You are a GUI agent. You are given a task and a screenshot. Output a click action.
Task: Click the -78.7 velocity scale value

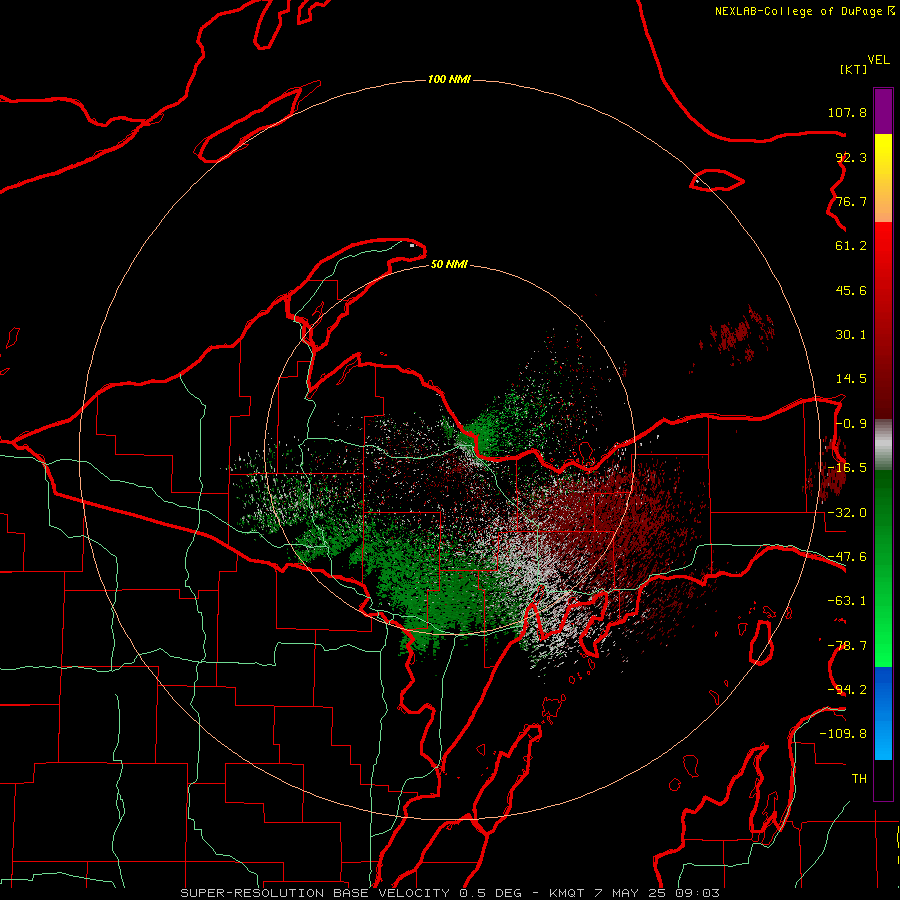(x=847, y=646)
